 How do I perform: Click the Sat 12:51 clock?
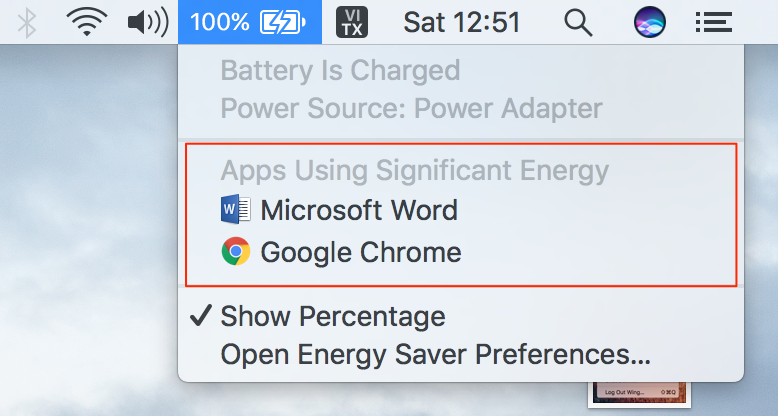tap(461, 23)
